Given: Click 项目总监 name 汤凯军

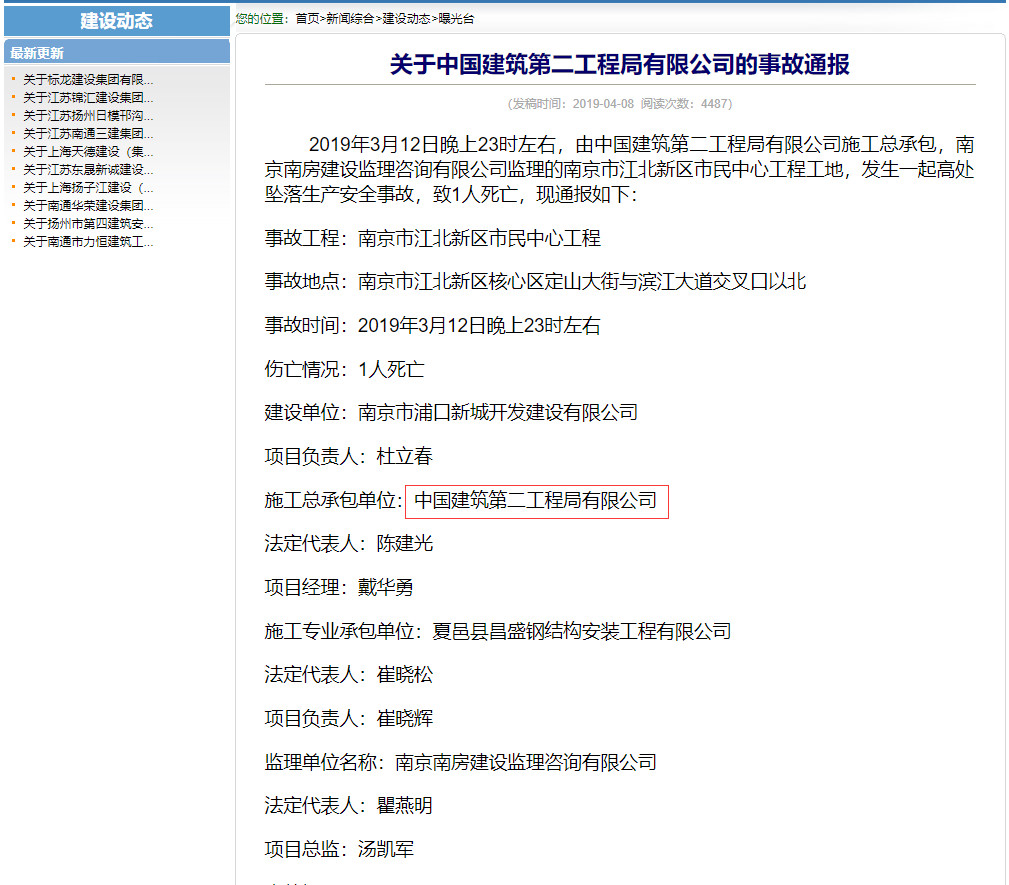Looking at the screenshot, I should [386, 849].
